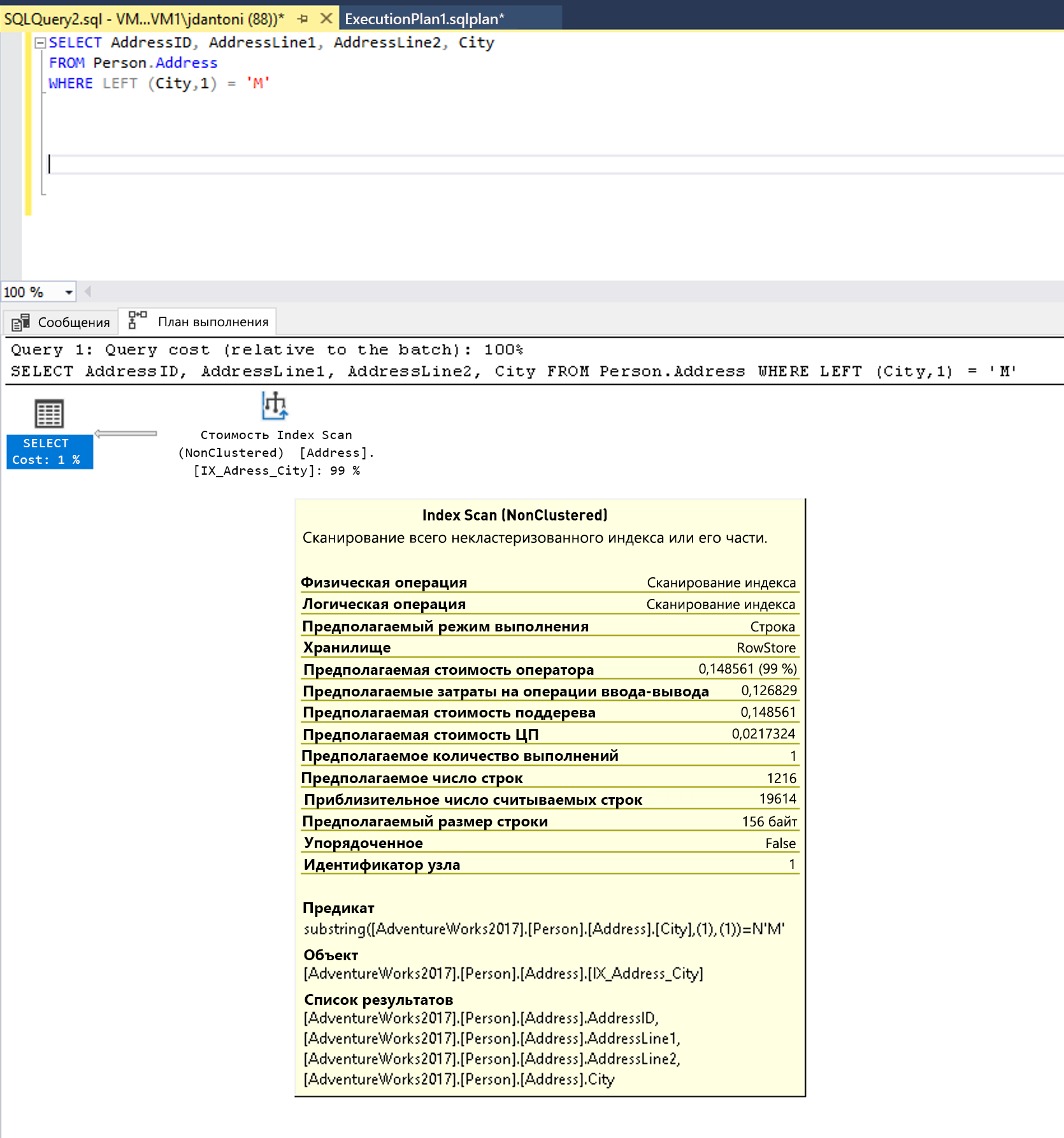Collapse the SELECT statement outline
Image resolution: width=1064 pixels, height=1138 pixels.
40,43
